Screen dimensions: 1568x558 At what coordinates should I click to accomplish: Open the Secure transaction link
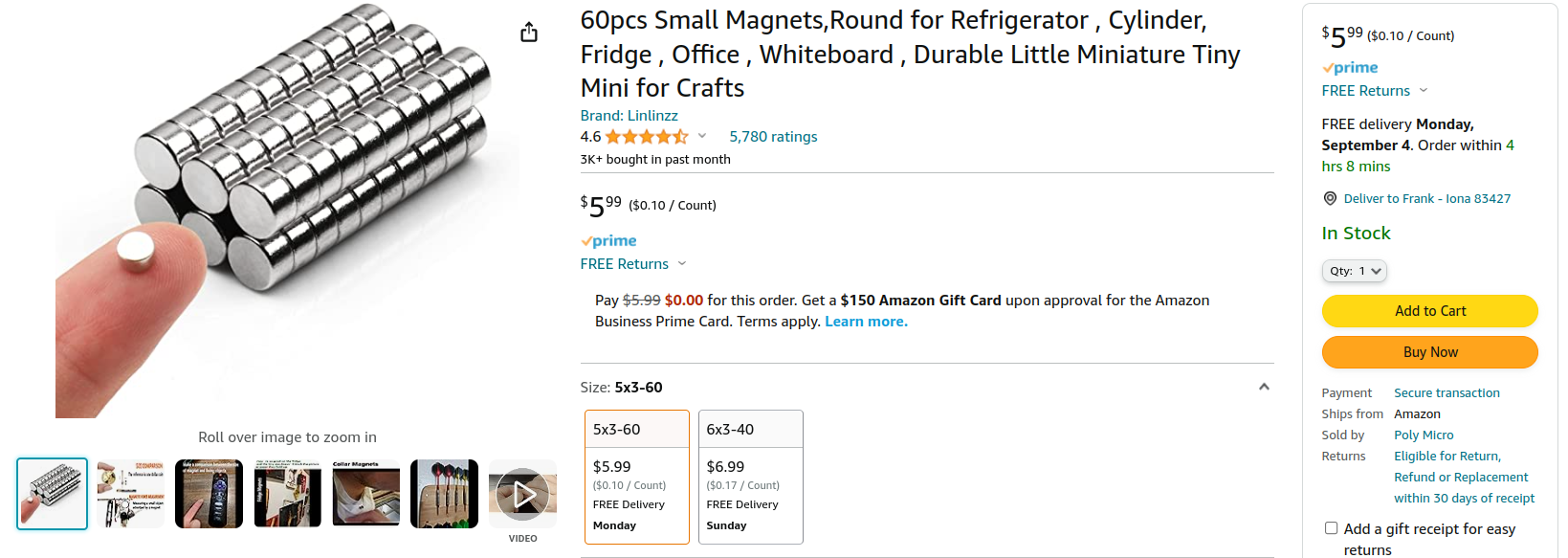1447,392
